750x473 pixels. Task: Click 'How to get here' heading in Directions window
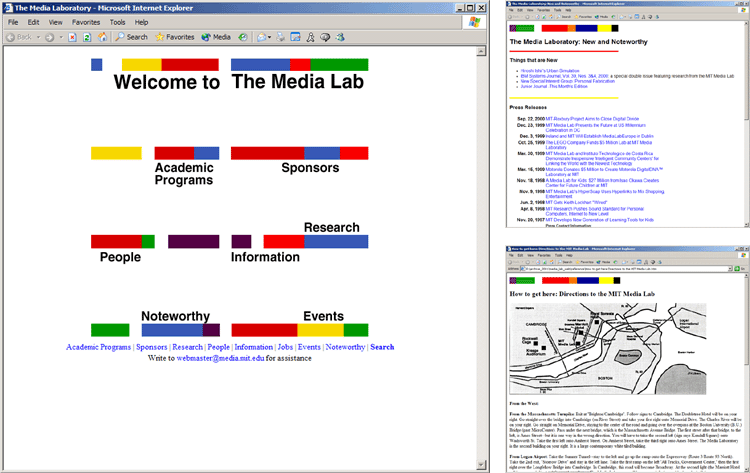pyautogui.click(x=582, y=294)
